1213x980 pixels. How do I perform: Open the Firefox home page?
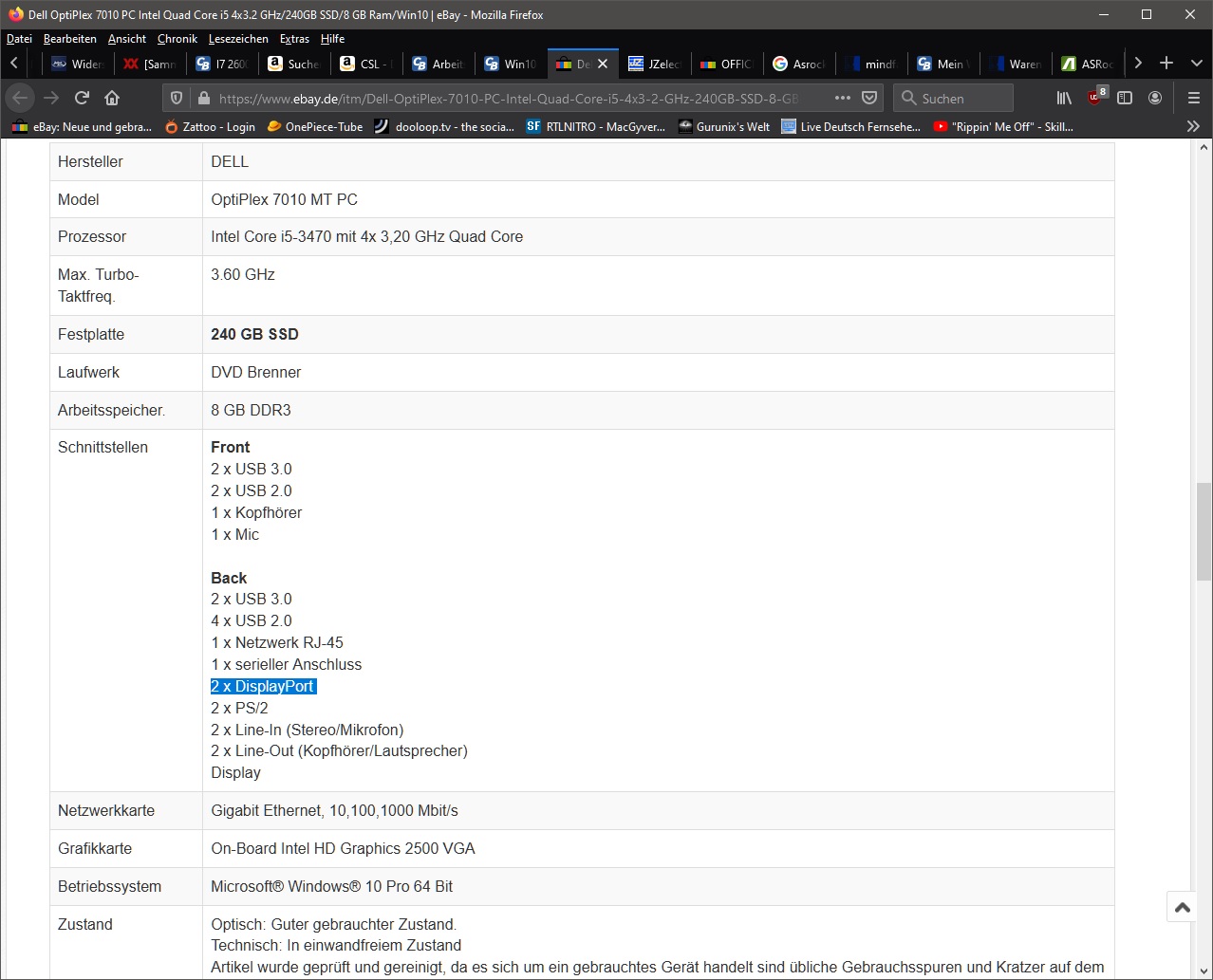[x=112, y=98]
